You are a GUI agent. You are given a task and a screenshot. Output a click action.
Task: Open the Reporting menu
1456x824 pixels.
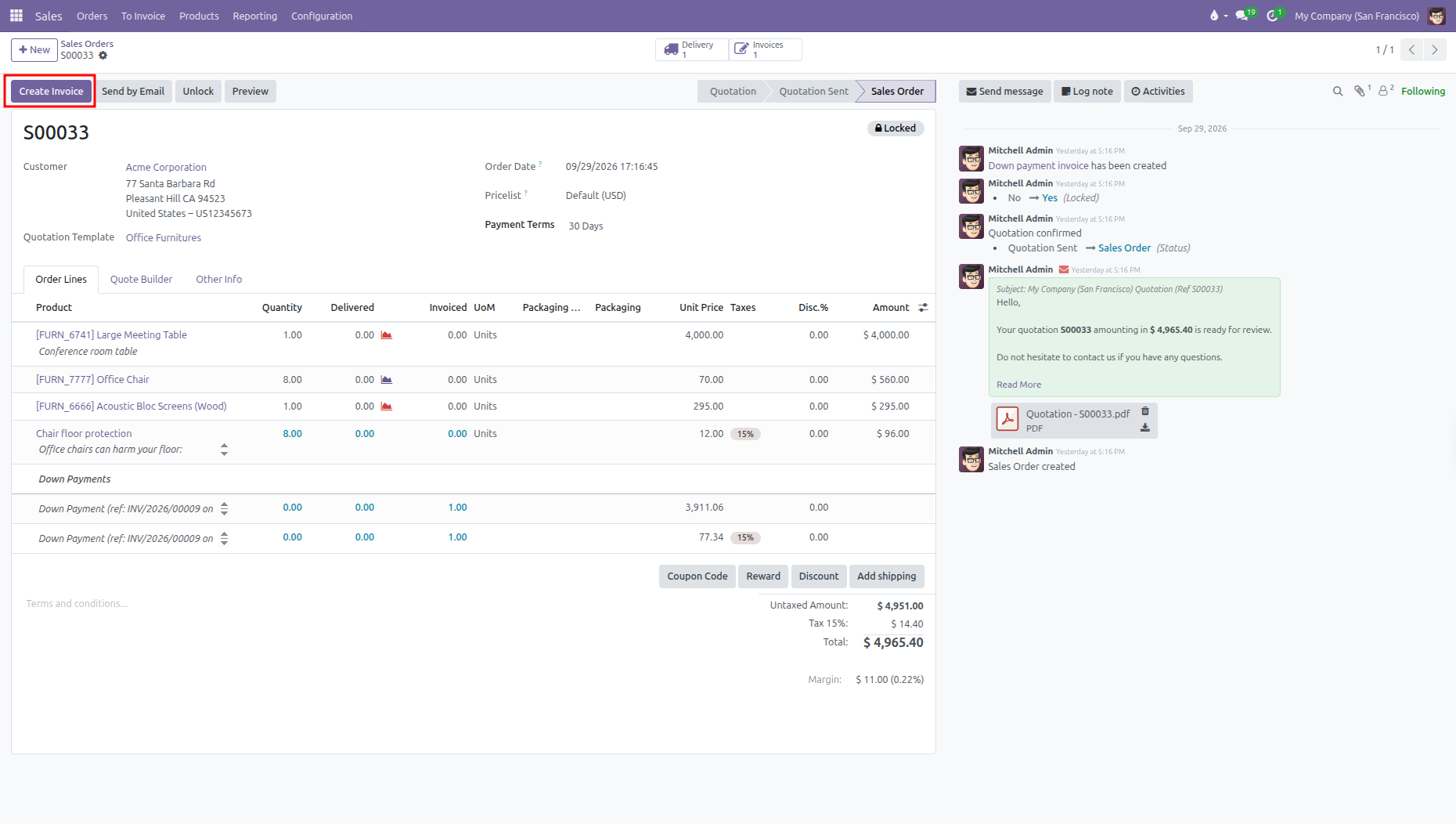254,16
